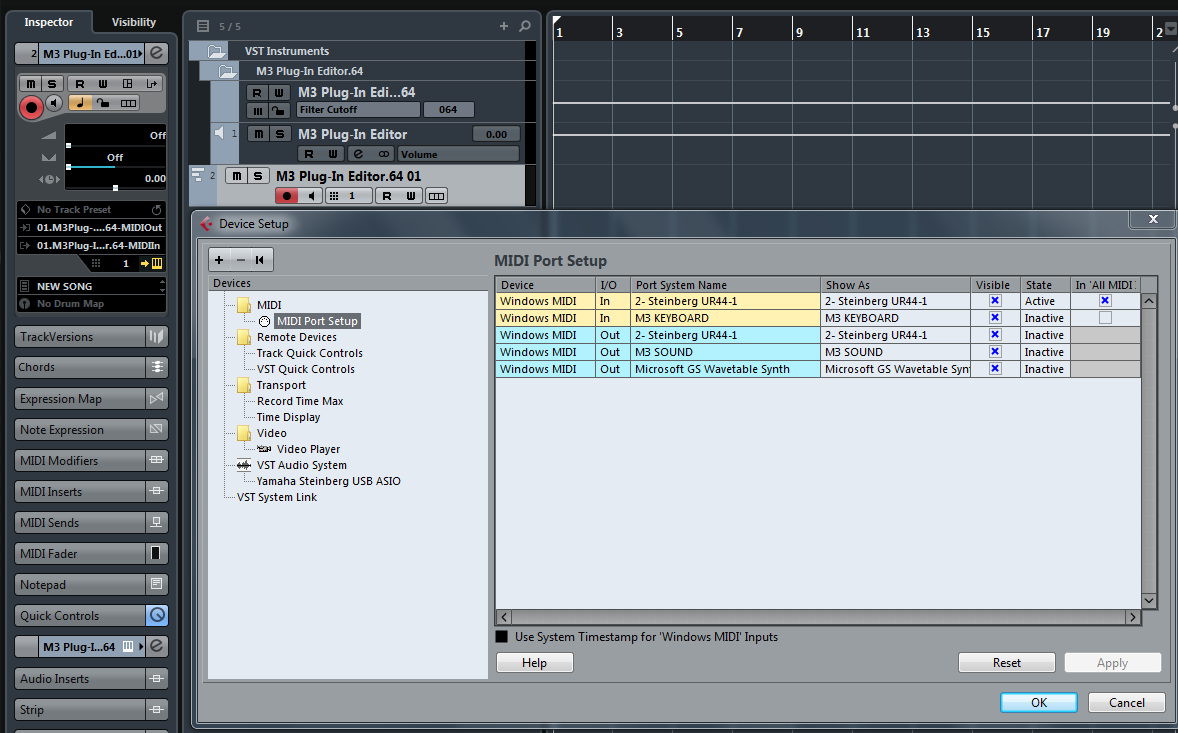Click the MIDI Fader section icon
This screenshot has width=1178, height=733.
click(x=156, y=554)
